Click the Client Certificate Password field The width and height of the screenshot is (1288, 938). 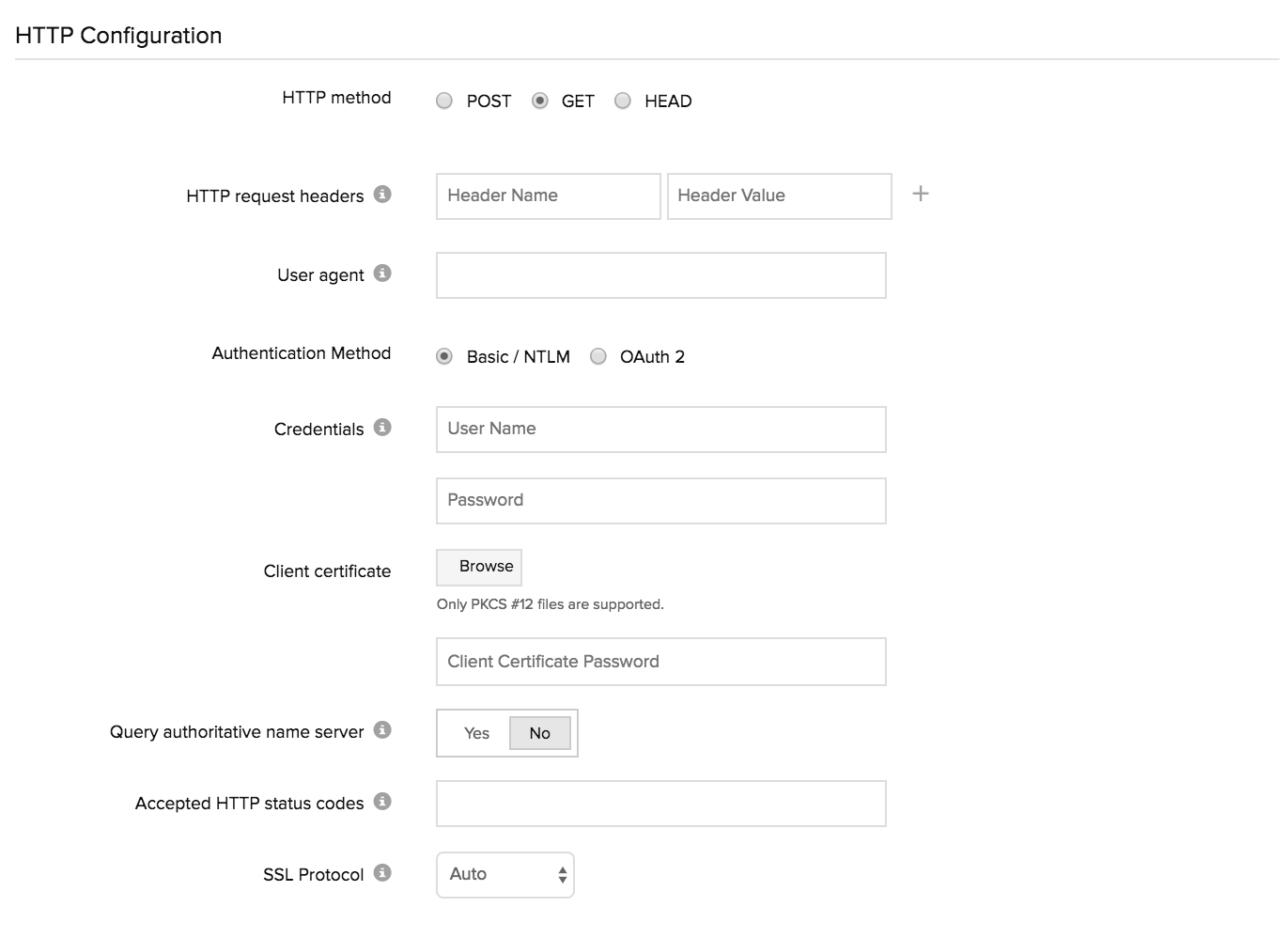click(660, 662)
